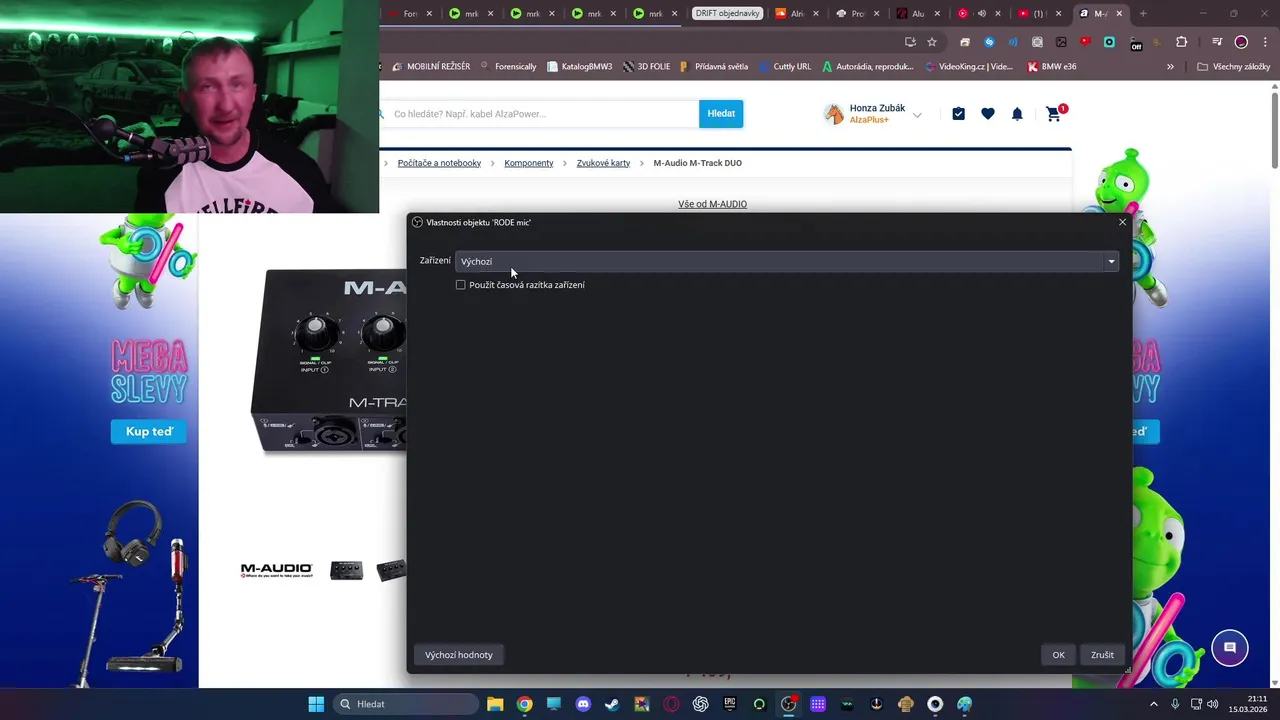
Task: Click the install app icon in address bar
Action: click(910, 42)
